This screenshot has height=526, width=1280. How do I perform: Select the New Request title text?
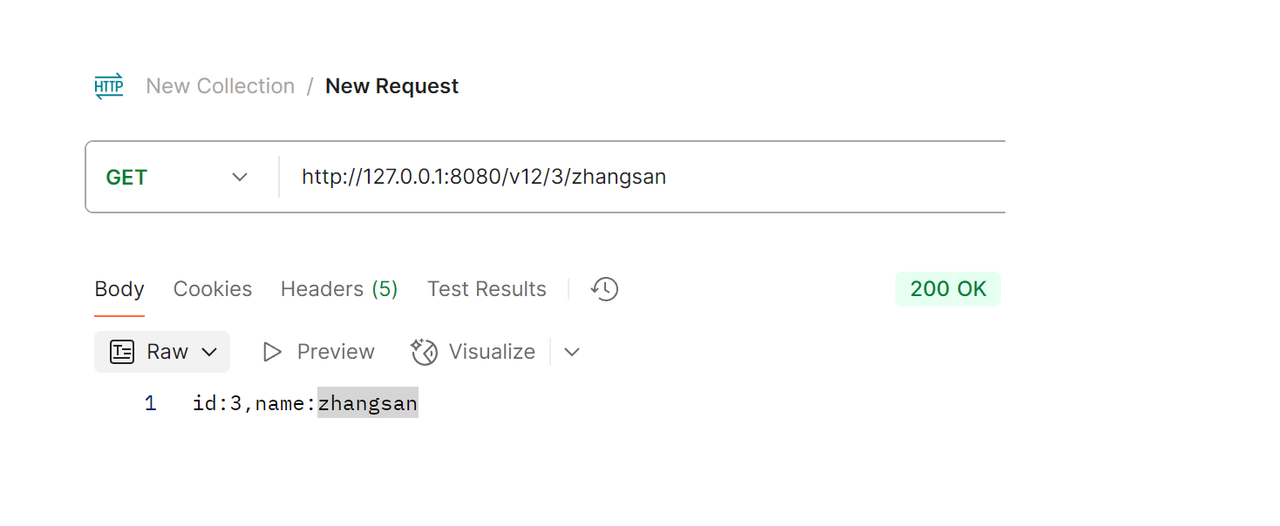click(x=392, y=86)
